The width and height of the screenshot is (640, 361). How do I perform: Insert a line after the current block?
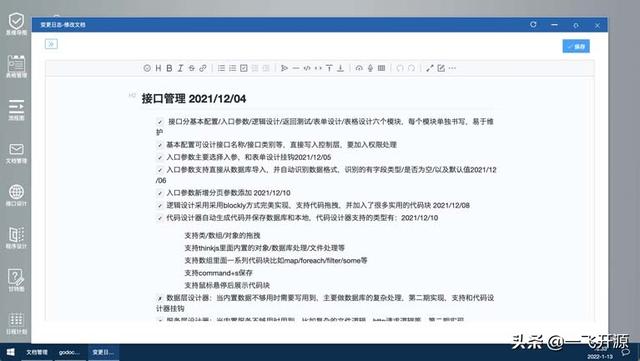coord(340,68)
